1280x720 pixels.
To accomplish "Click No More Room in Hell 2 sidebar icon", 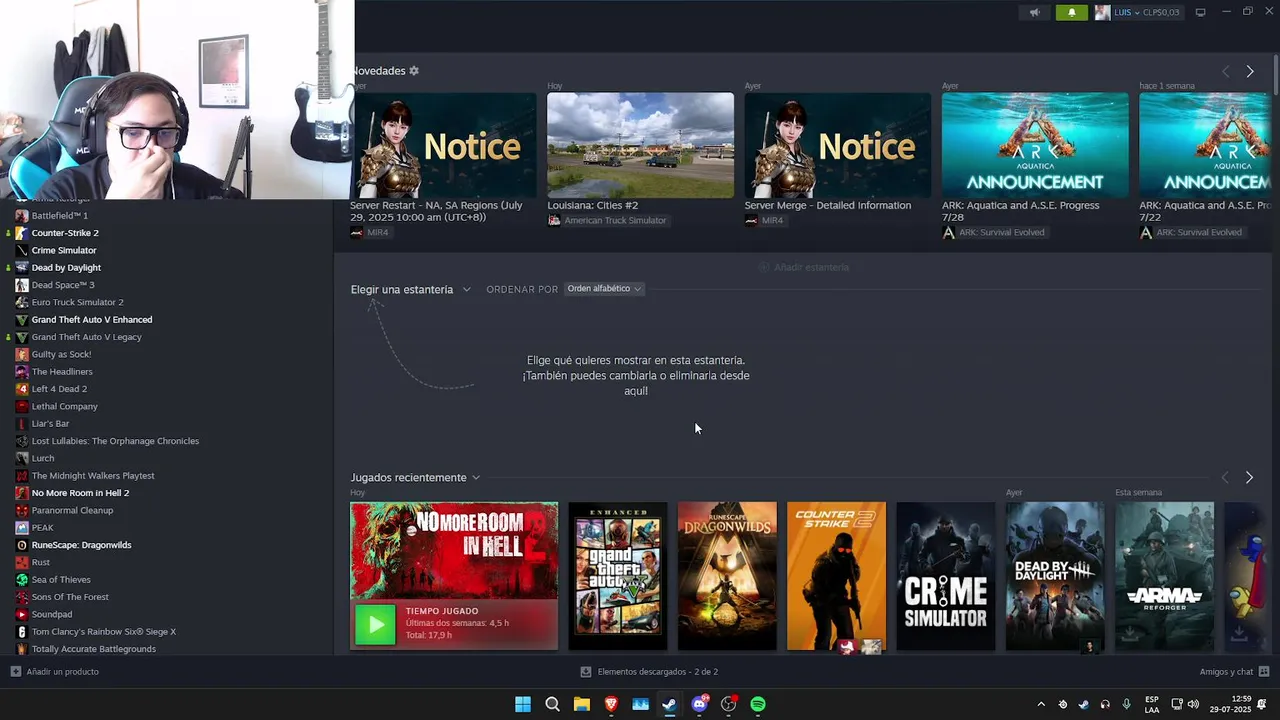I will (x=22, y=493).
